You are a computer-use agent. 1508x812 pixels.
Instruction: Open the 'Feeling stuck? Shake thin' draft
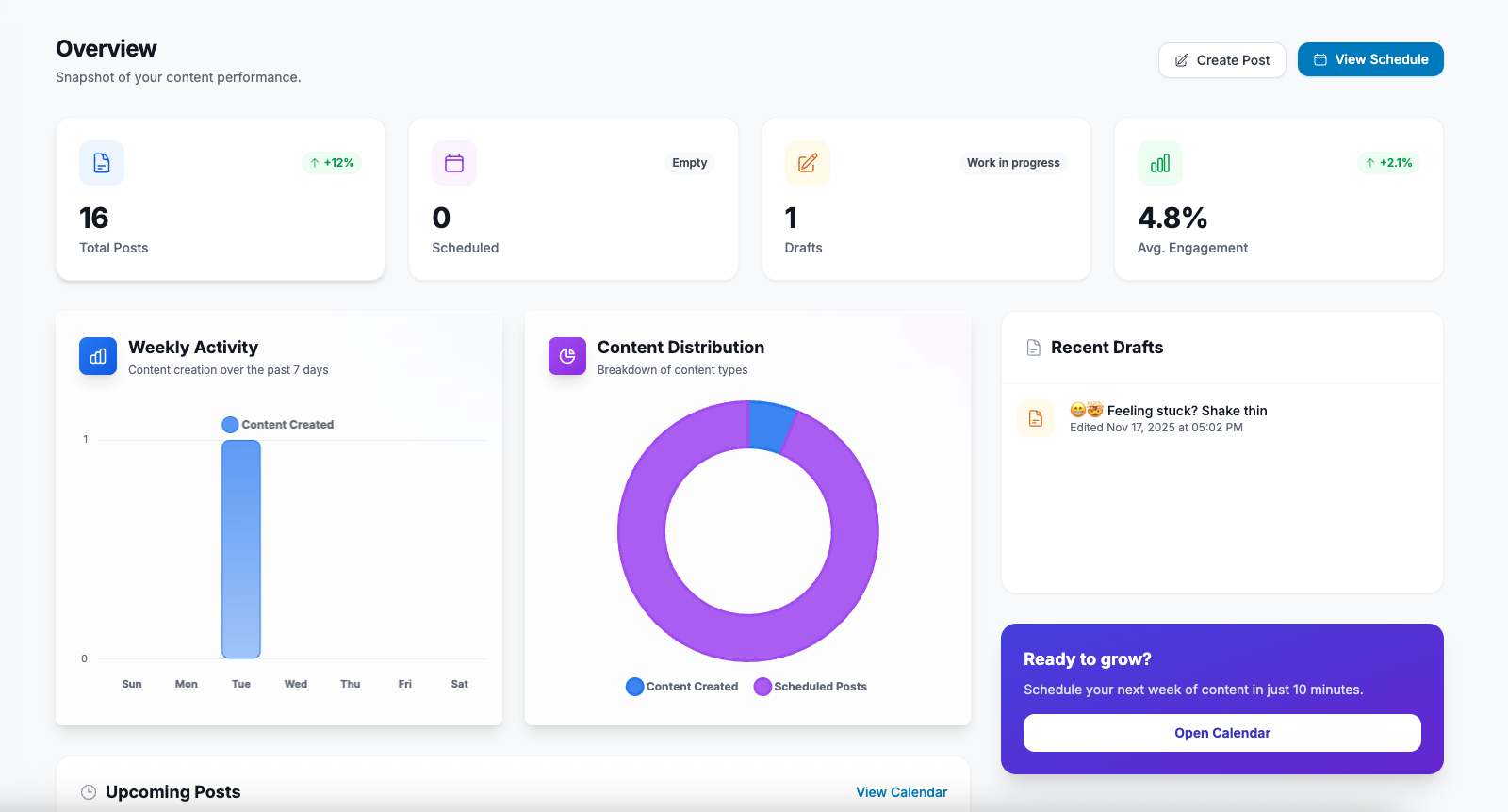tap(1187, 411)
